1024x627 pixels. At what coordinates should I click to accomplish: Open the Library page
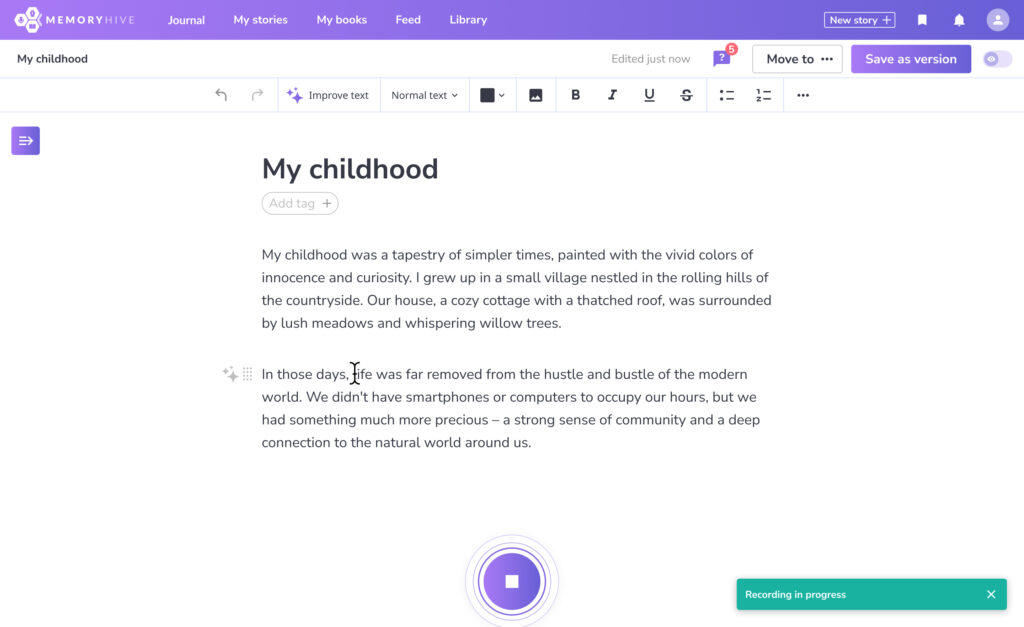[x=468, y=20]
